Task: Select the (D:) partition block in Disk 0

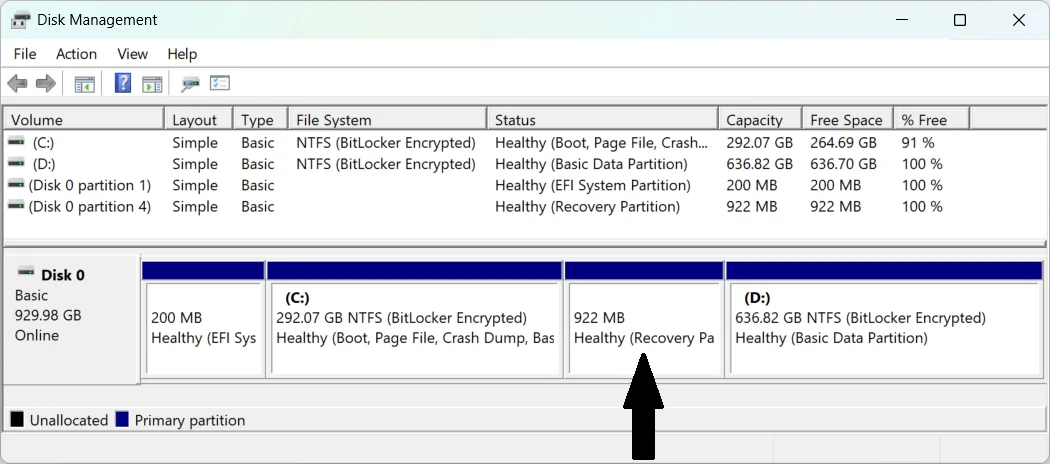Action: click(x=884, y=320)
